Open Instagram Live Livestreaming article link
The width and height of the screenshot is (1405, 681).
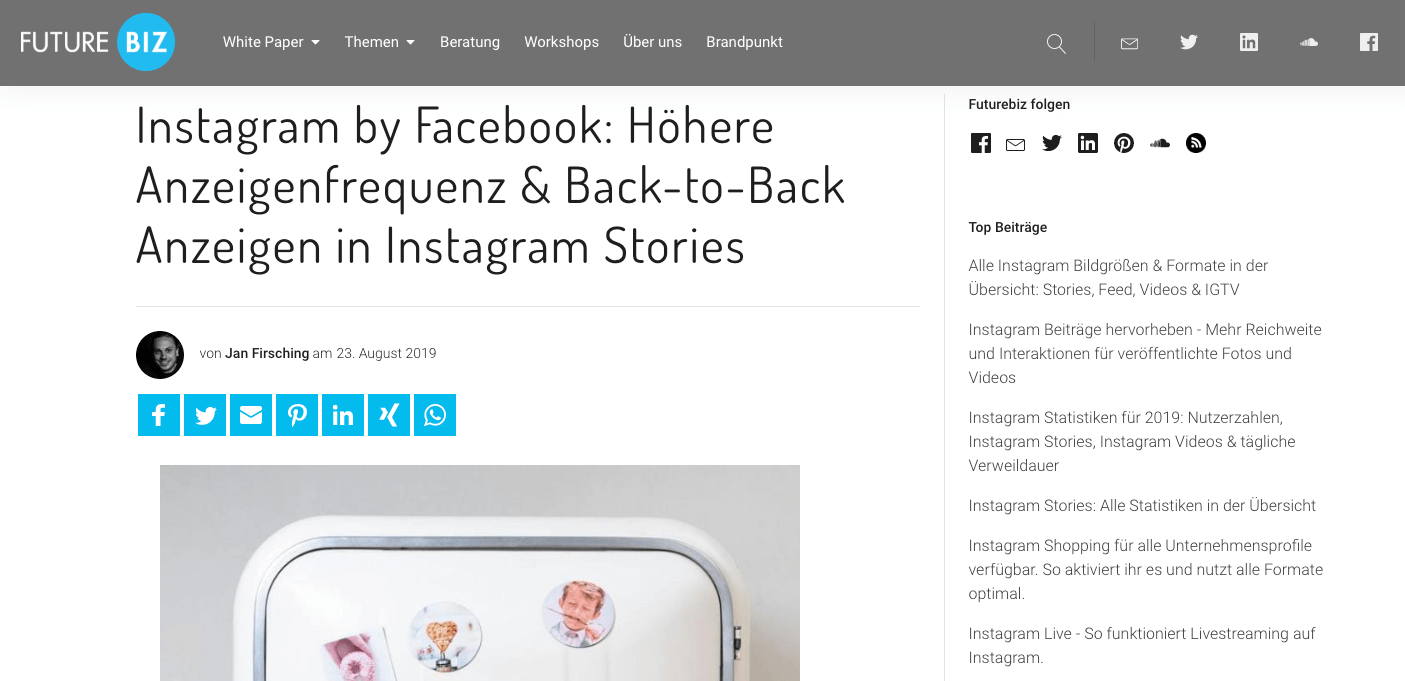(x=1142, y=645)
